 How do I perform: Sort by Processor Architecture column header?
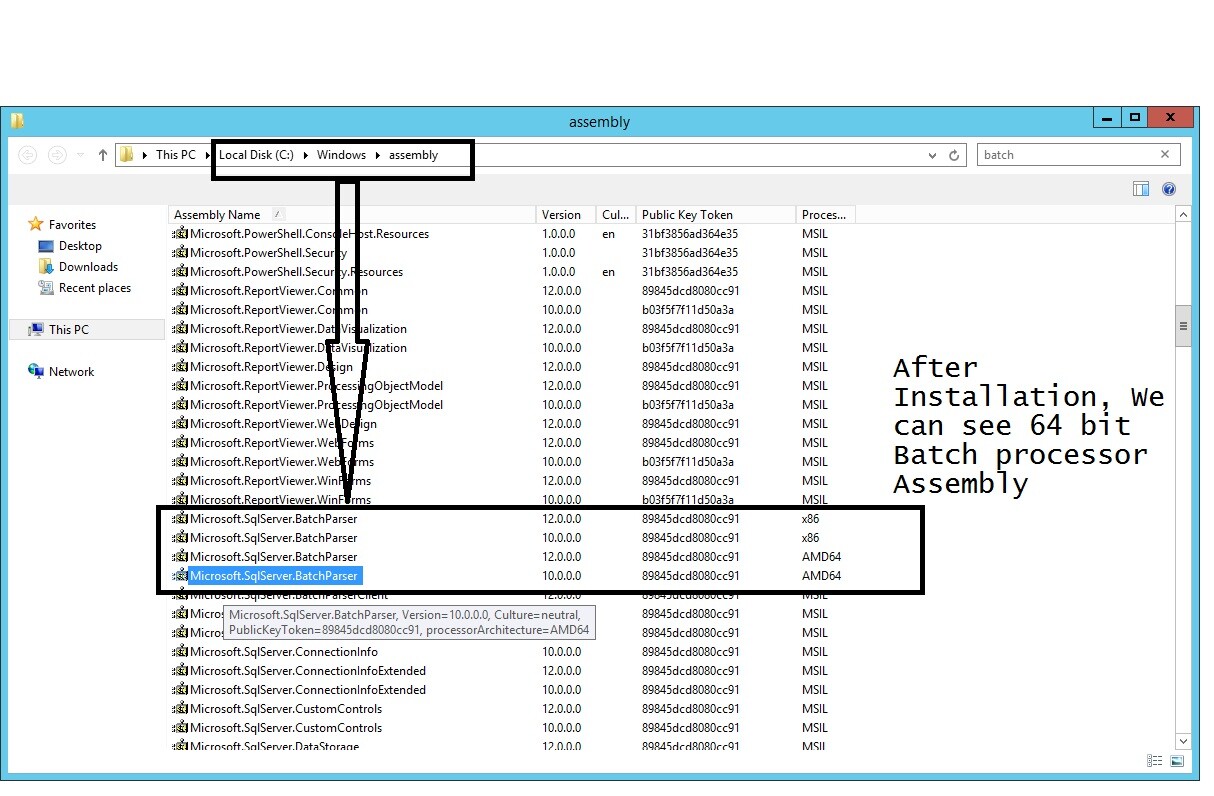click(825, 215)
